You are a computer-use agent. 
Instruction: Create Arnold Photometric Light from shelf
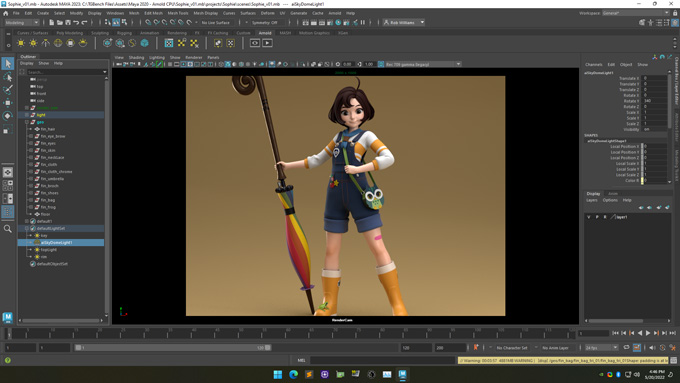coord(46,43)
